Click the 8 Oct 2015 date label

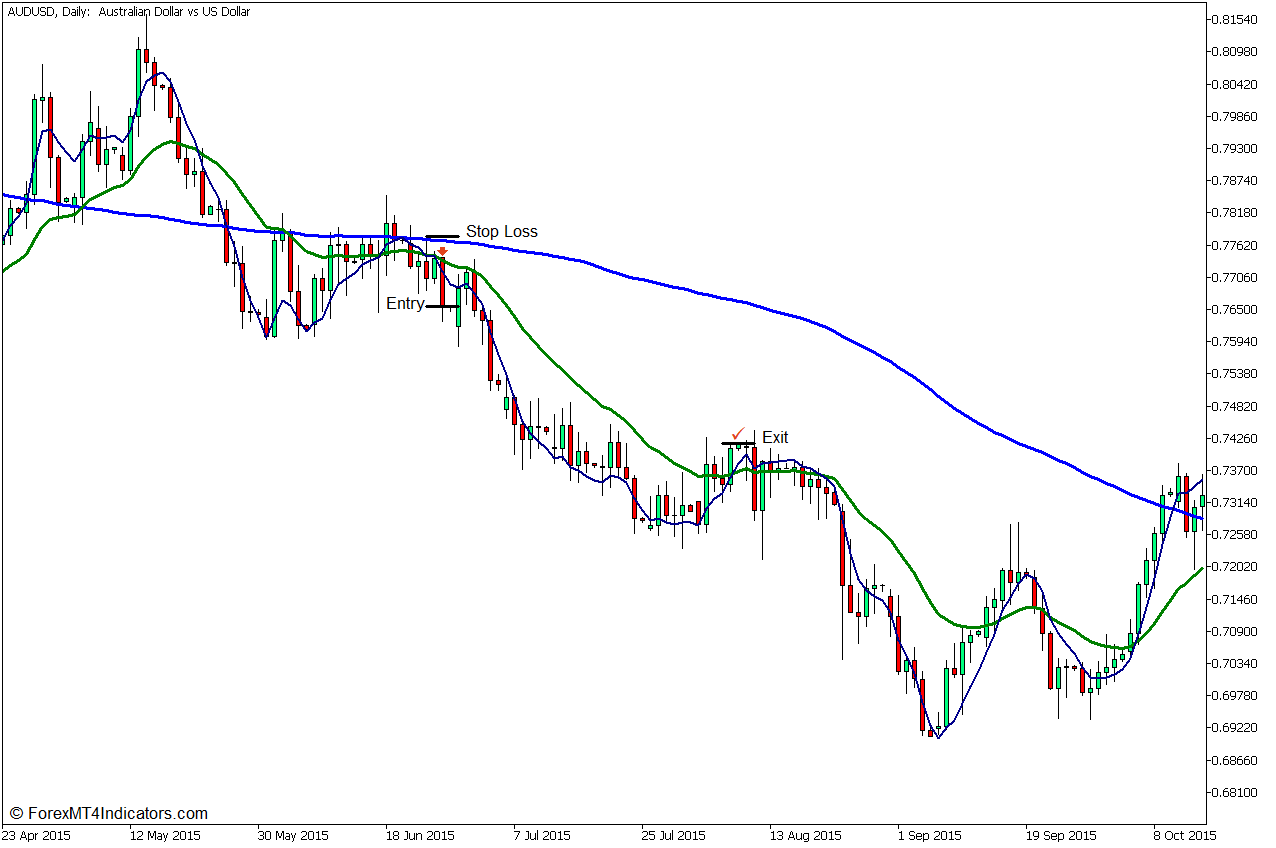[1184, 835]
